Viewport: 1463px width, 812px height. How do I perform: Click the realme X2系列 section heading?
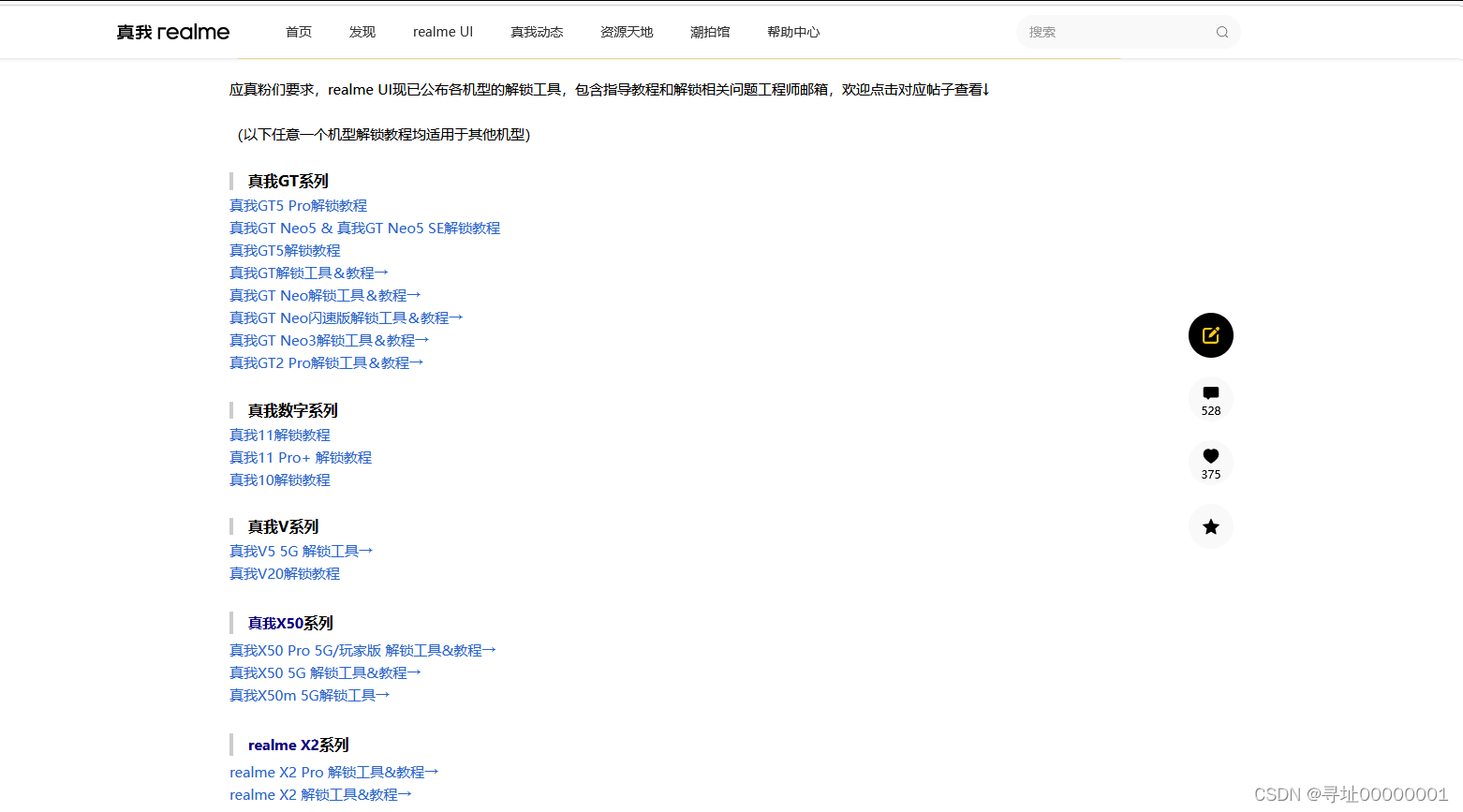pyautogui.click(x=298, y=746)
